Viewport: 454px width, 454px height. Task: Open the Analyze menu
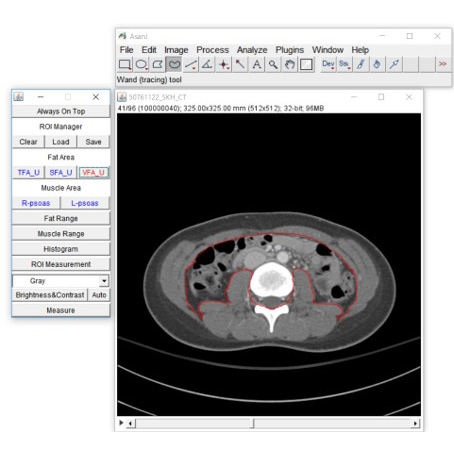coord(252,50)
